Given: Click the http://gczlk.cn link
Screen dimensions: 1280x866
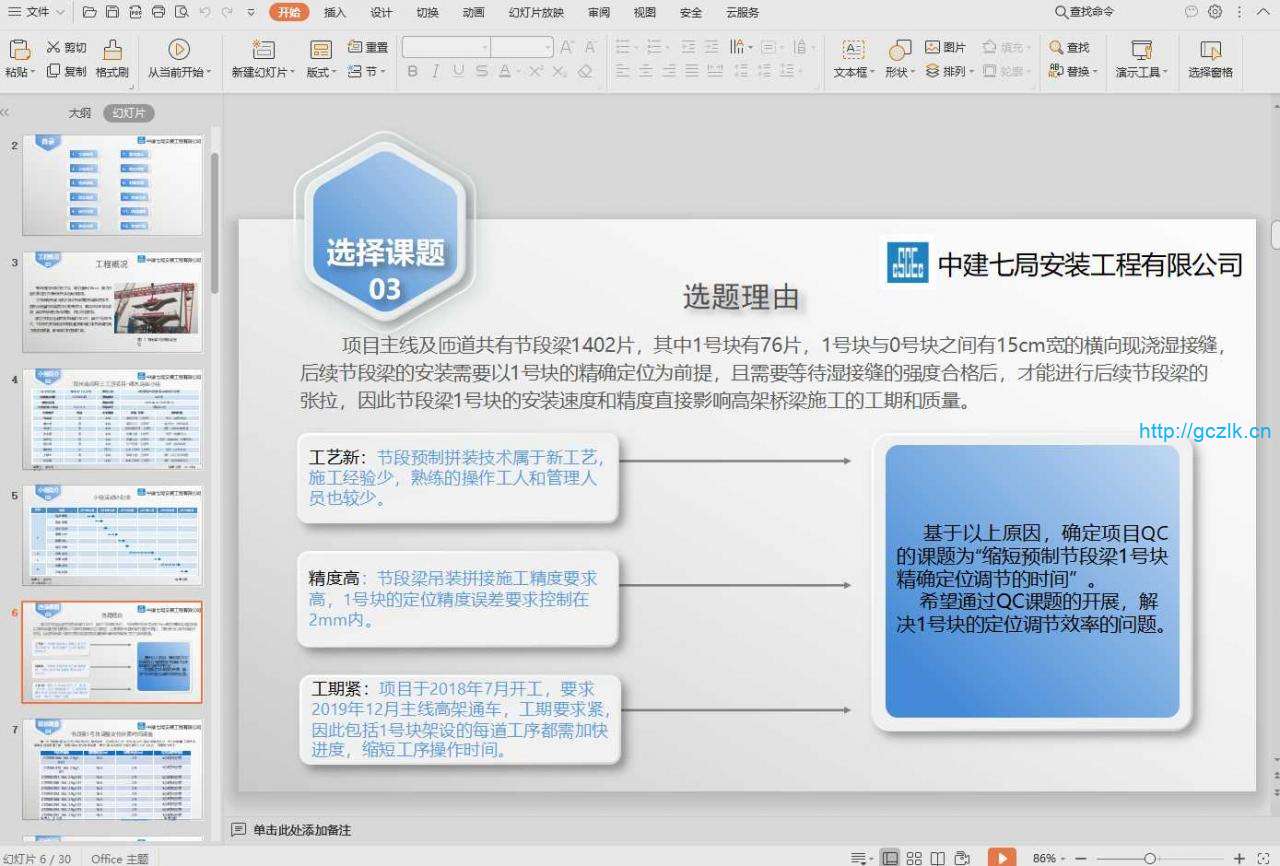Looking at the screenshot, I should click(x=1204, y=431).
